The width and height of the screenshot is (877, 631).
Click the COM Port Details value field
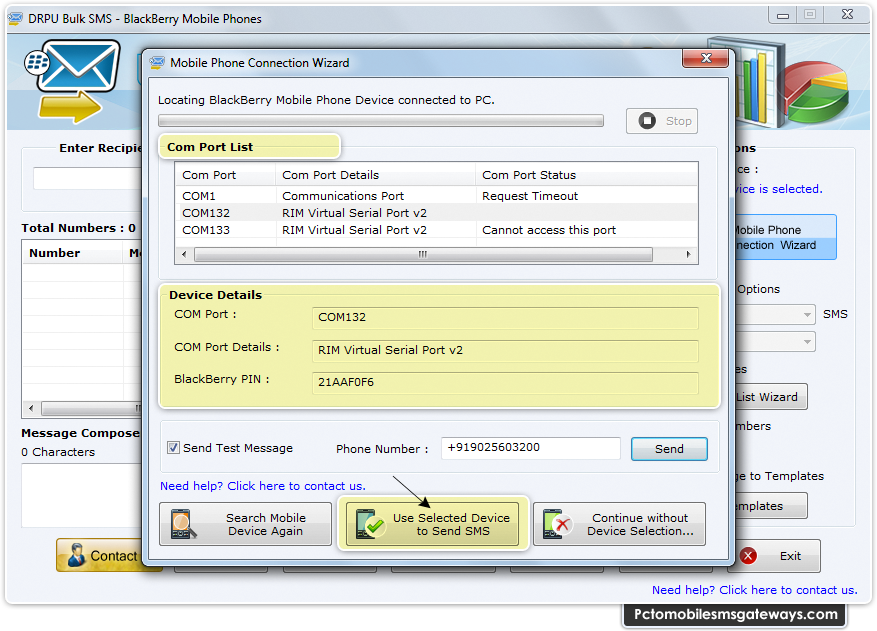(505, 350)
